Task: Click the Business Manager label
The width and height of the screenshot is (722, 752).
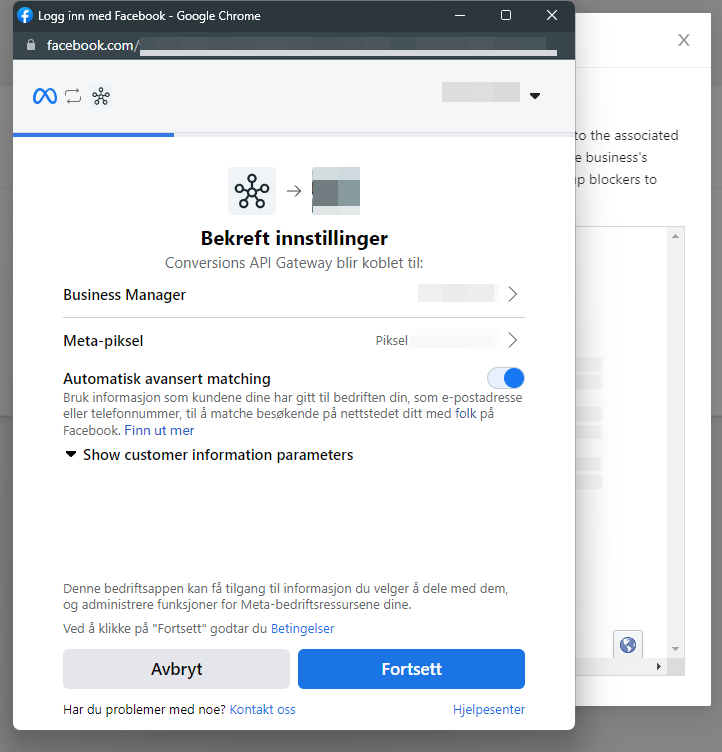Action: 124,294
